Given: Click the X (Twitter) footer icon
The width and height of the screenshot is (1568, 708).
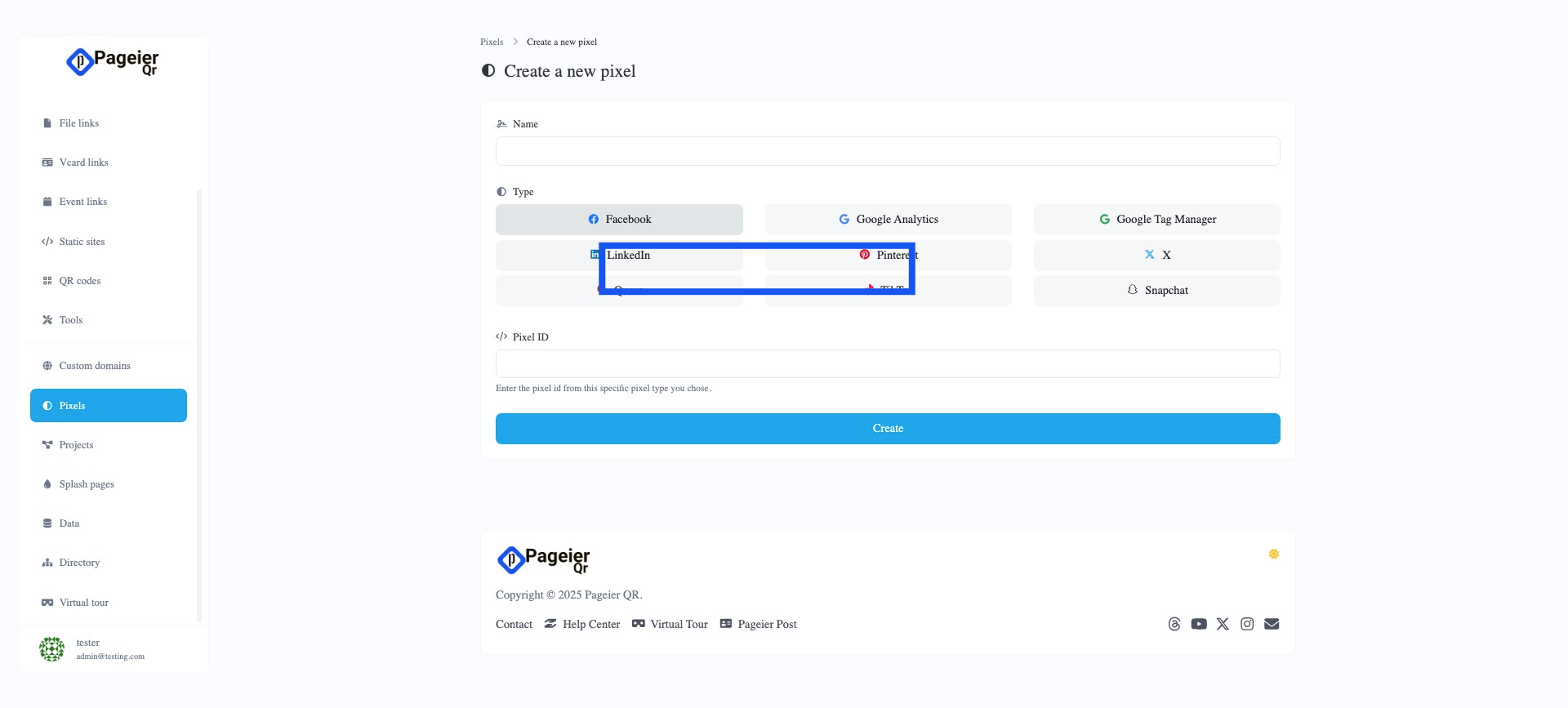Looking at the screenshot, I should tap(1223, 624).
